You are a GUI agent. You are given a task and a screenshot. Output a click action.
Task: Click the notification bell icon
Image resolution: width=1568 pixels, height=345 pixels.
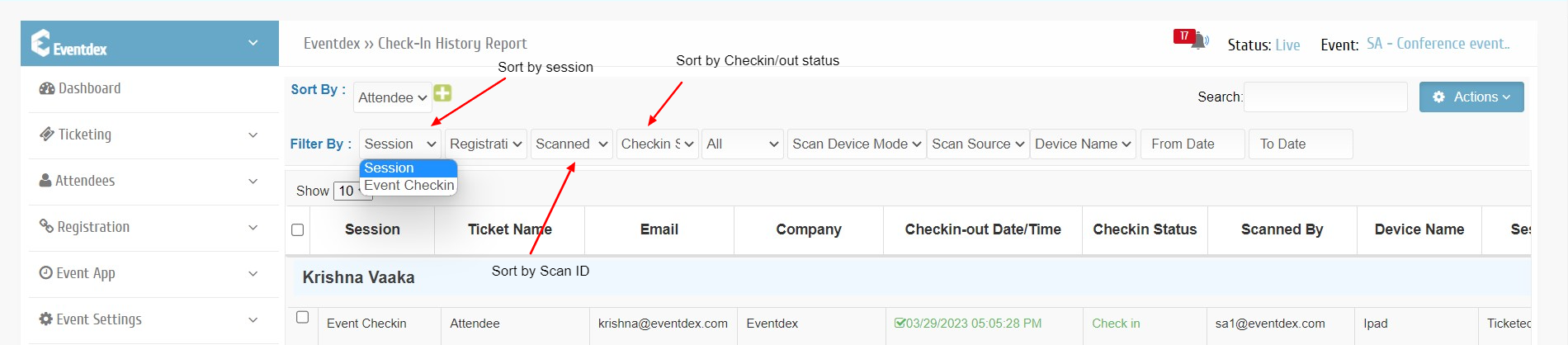1198,41
